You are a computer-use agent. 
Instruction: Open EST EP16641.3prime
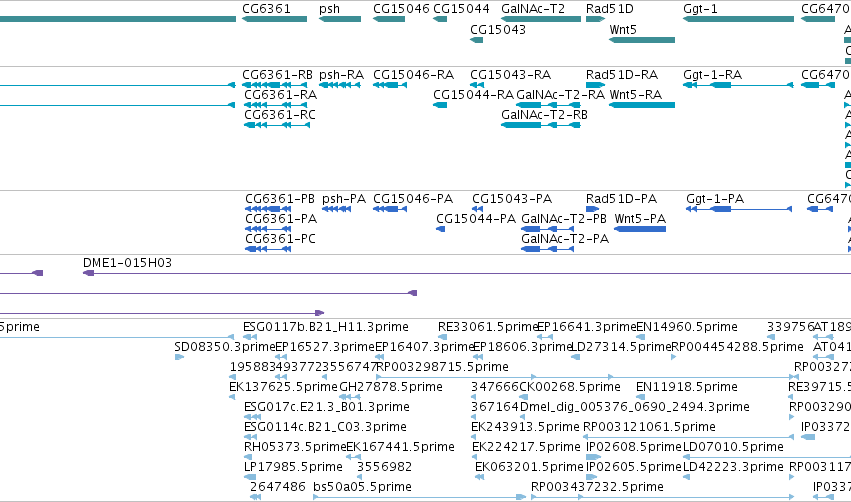coord(545,337)
